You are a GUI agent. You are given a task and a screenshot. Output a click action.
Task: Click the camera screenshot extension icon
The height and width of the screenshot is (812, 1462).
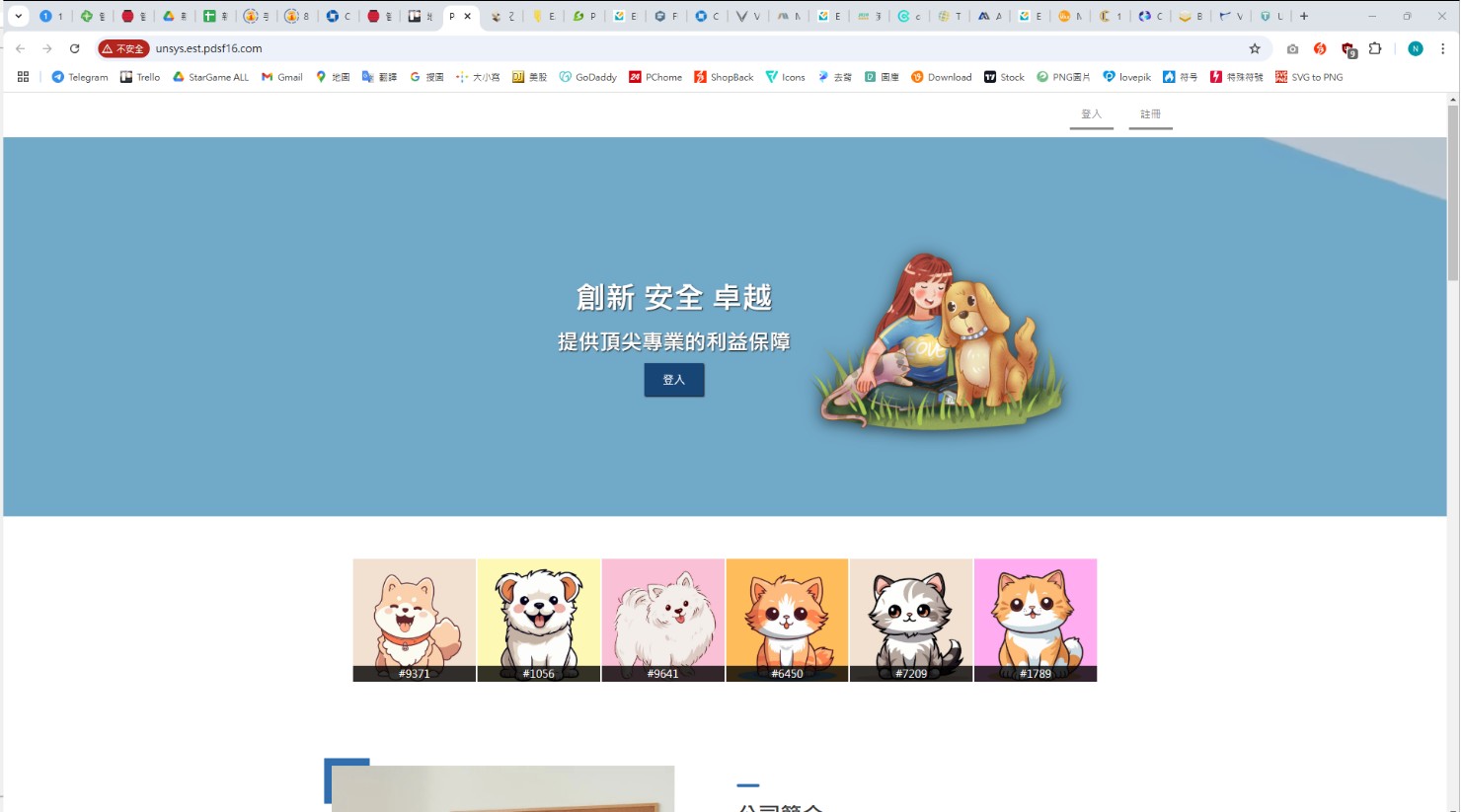pyautogui.click(x=1292, y=48)
